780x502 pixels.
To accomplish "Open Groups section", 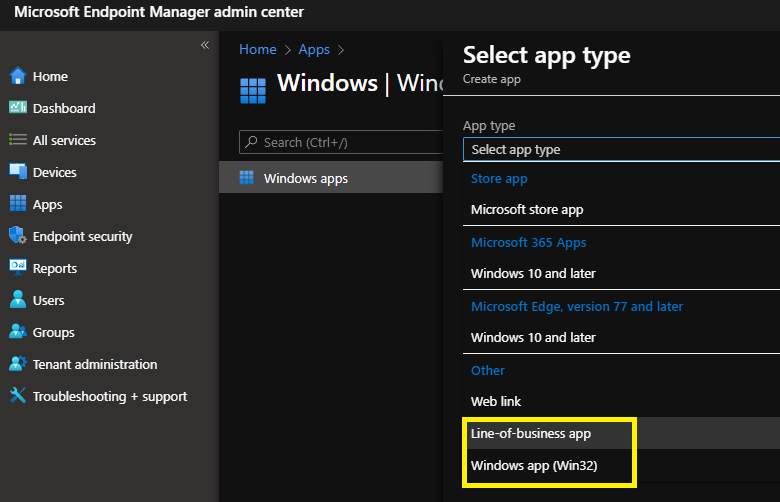I will pos(53,332).
